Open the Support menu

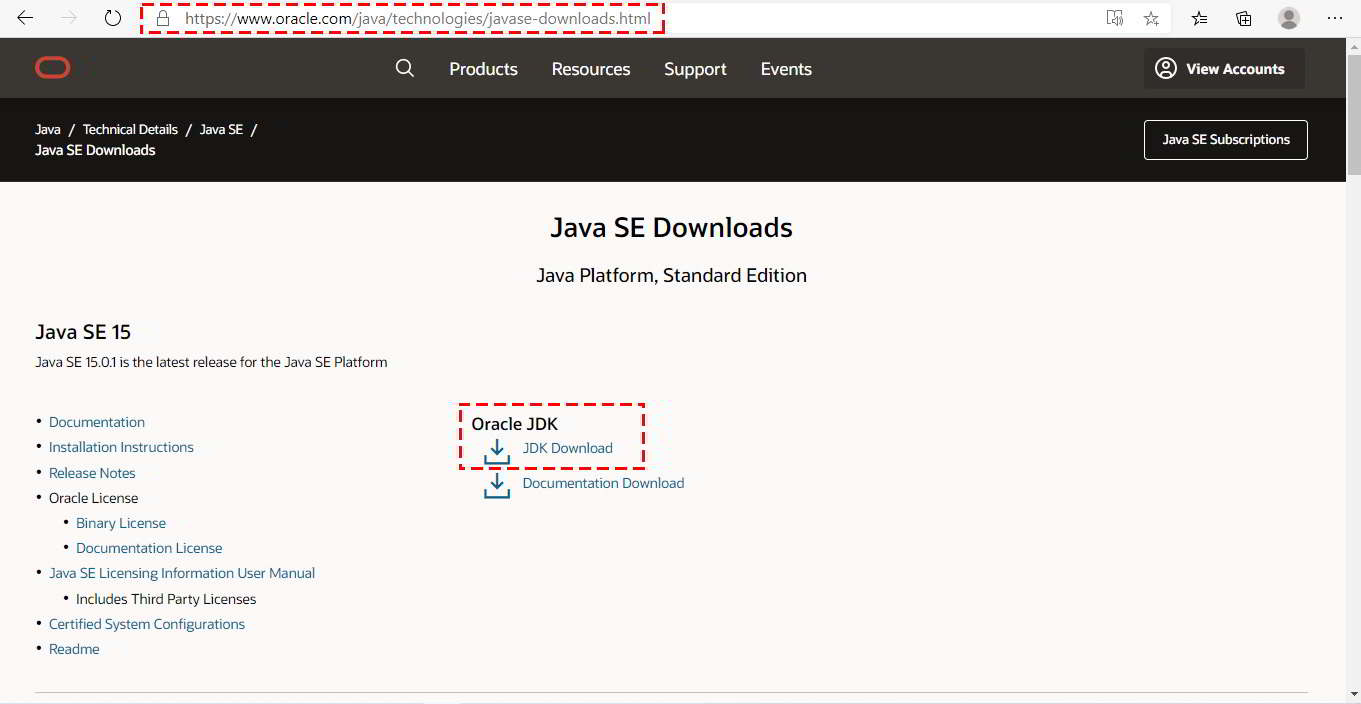coord(695,69)
